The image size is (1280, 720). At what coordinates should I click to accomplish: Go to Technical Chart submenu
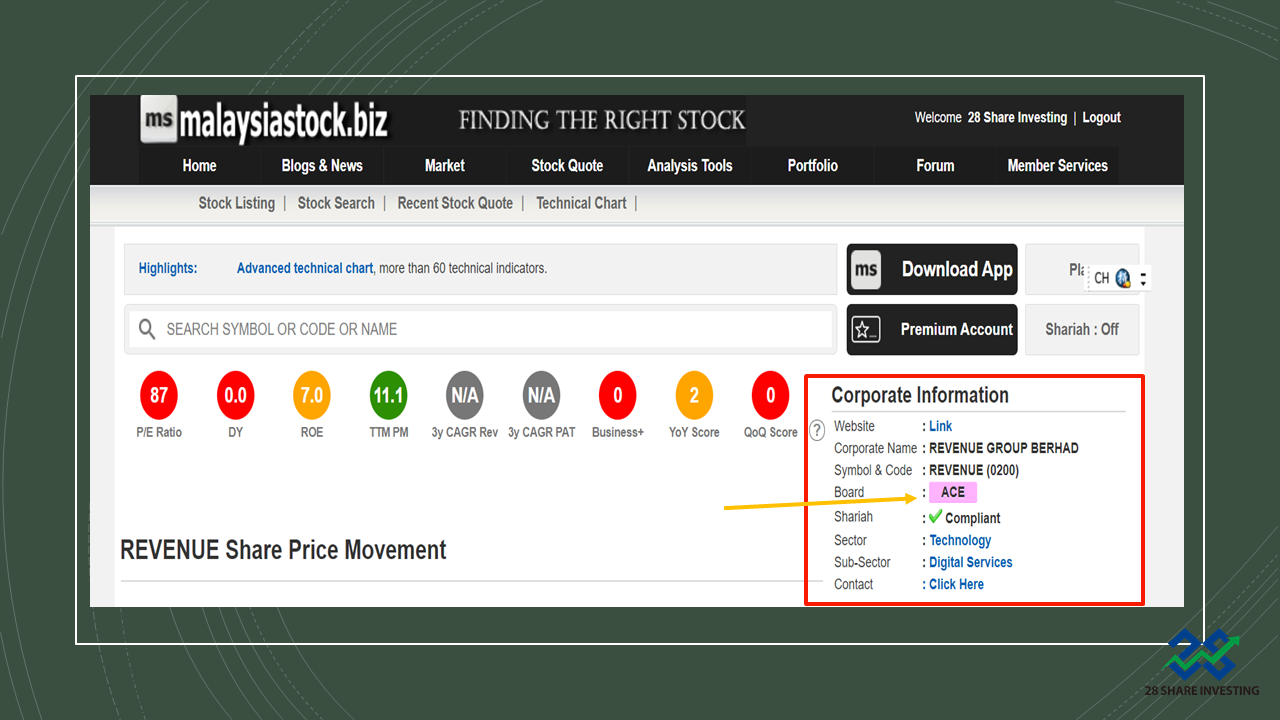click(581, 203)
